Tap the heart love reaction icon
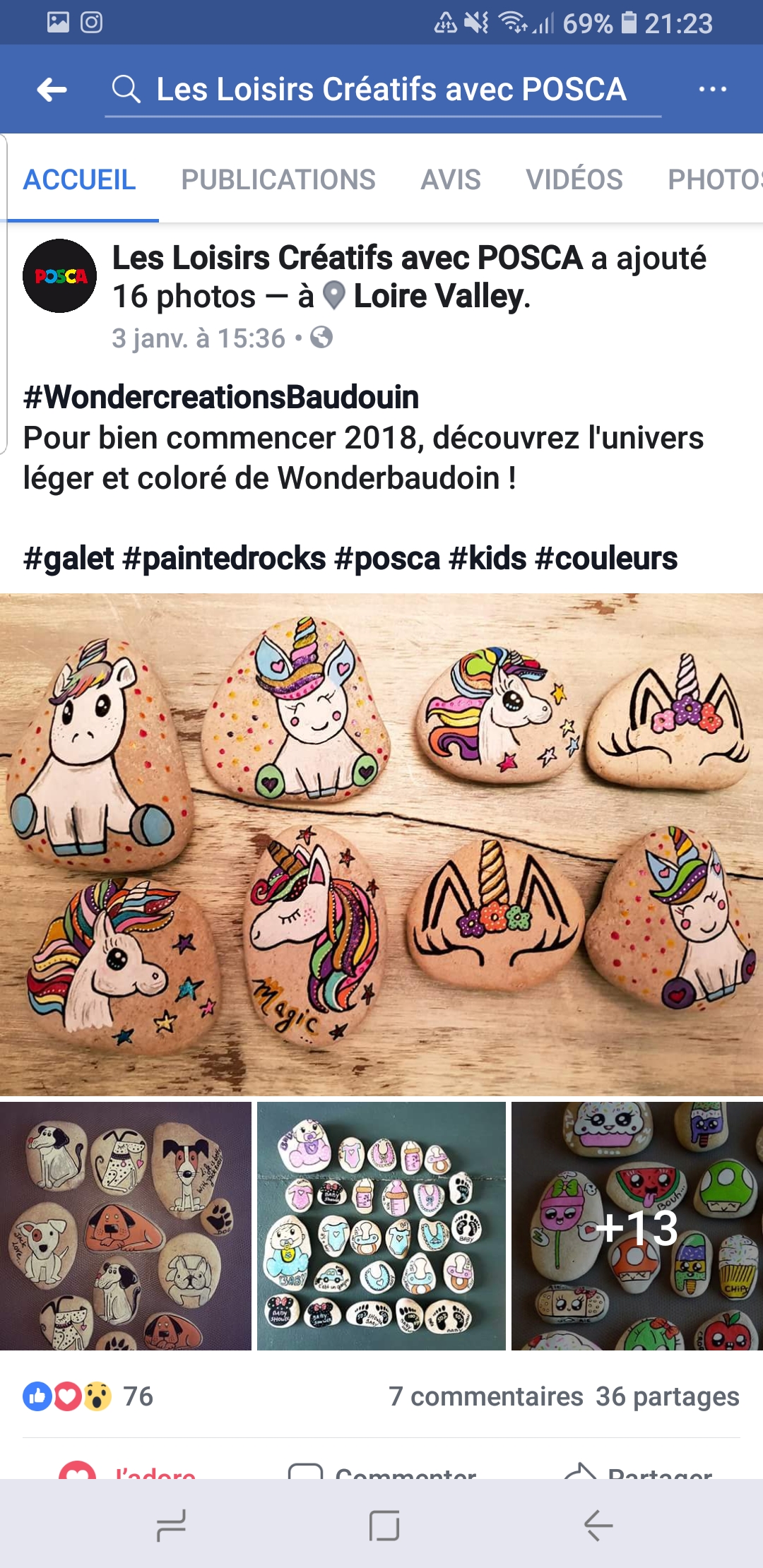This screenshot has height=1568, width=763. coord(68,1396)
